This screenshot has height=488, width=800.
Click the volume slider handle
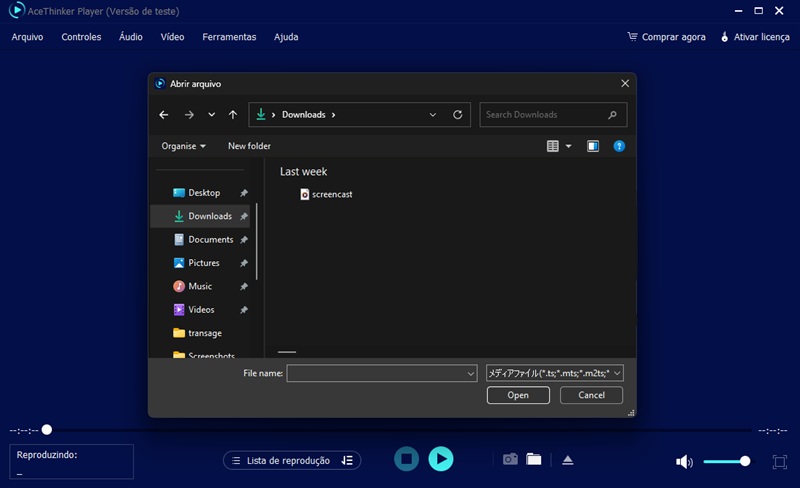tap(745, 461)
